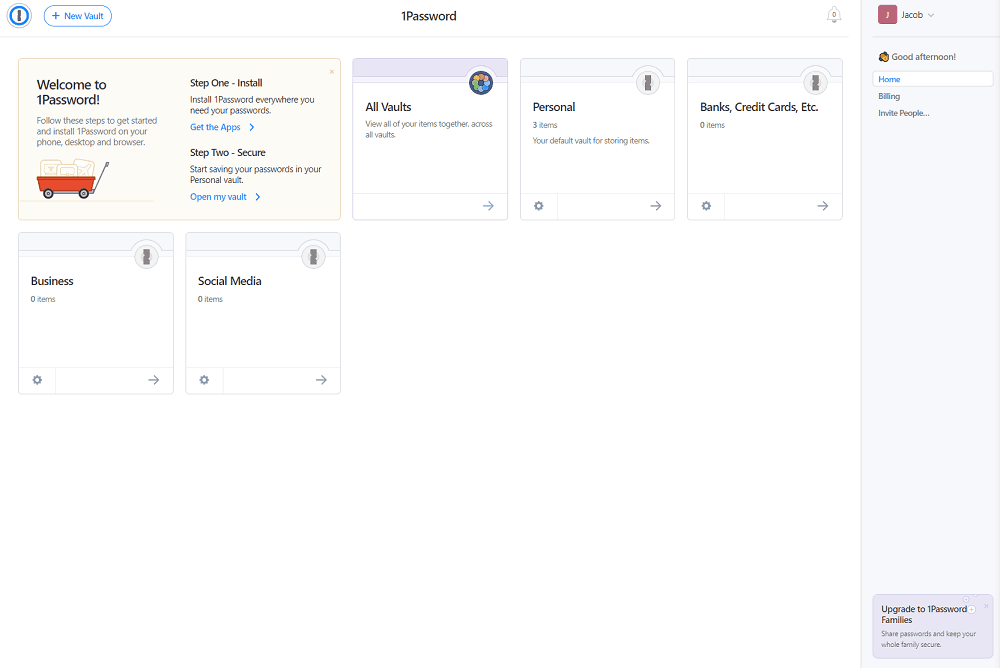This screenshot has width=1000, height=668.
Task: Click the 1Password page title
Action: (429, 16)
